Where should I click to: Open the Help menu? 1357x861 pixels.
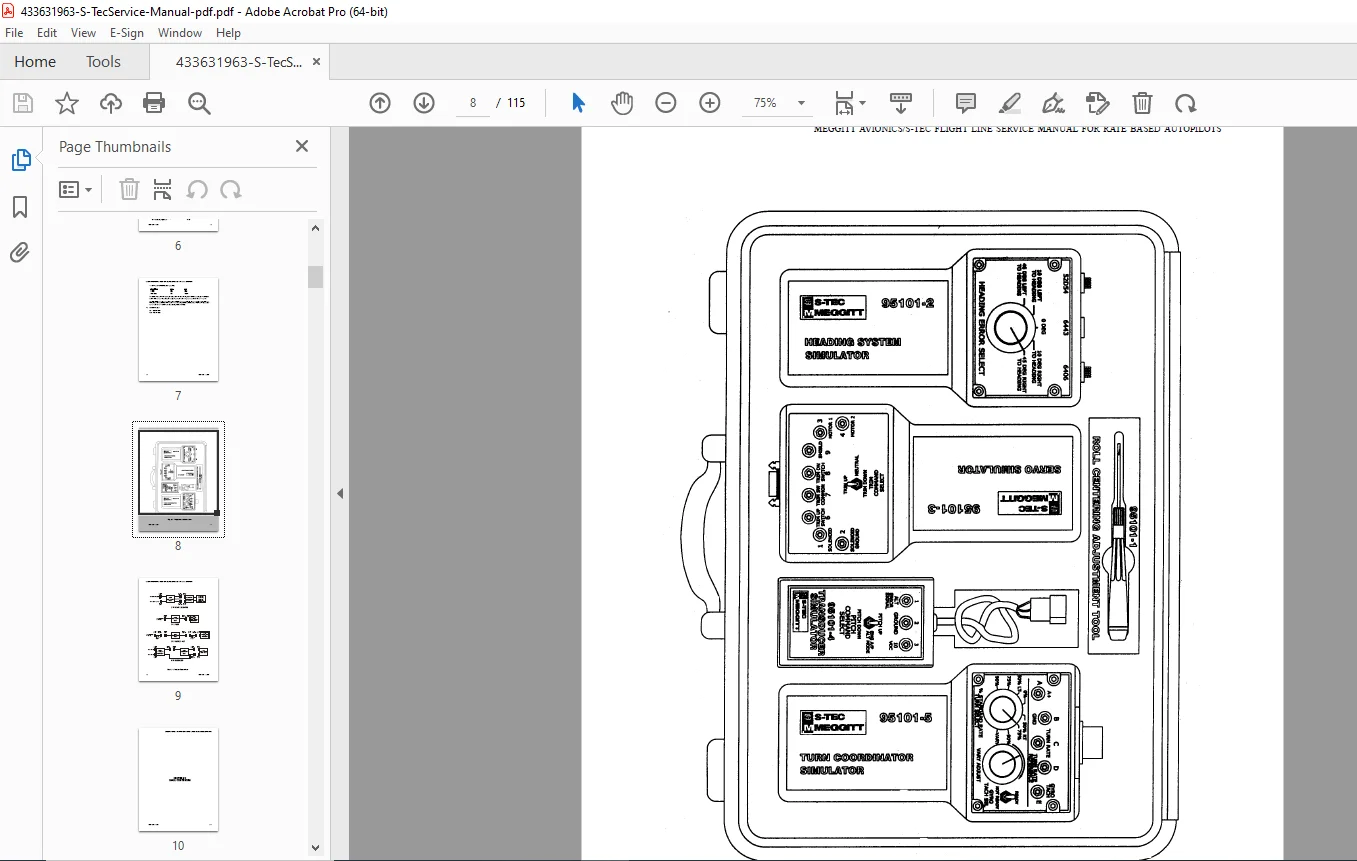[x=229, y=33]
